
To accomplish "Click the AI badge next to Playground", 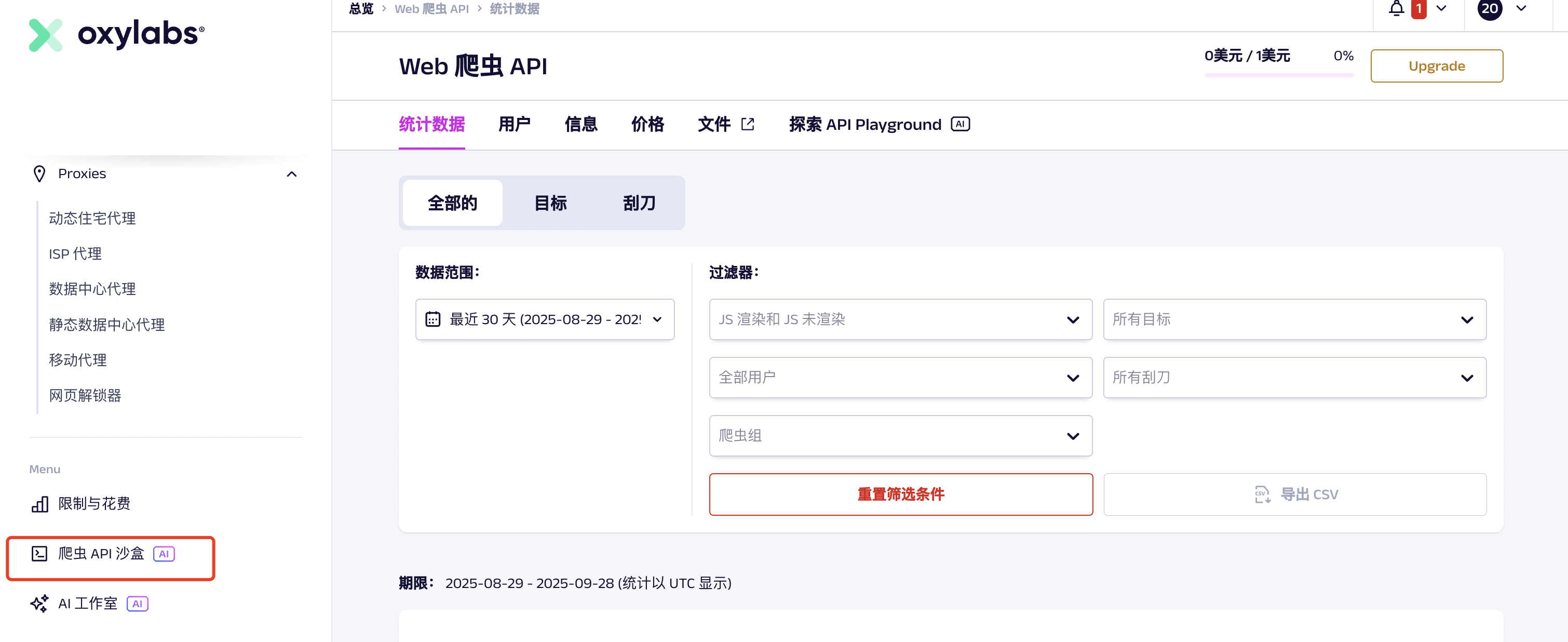I will point(960,124).
